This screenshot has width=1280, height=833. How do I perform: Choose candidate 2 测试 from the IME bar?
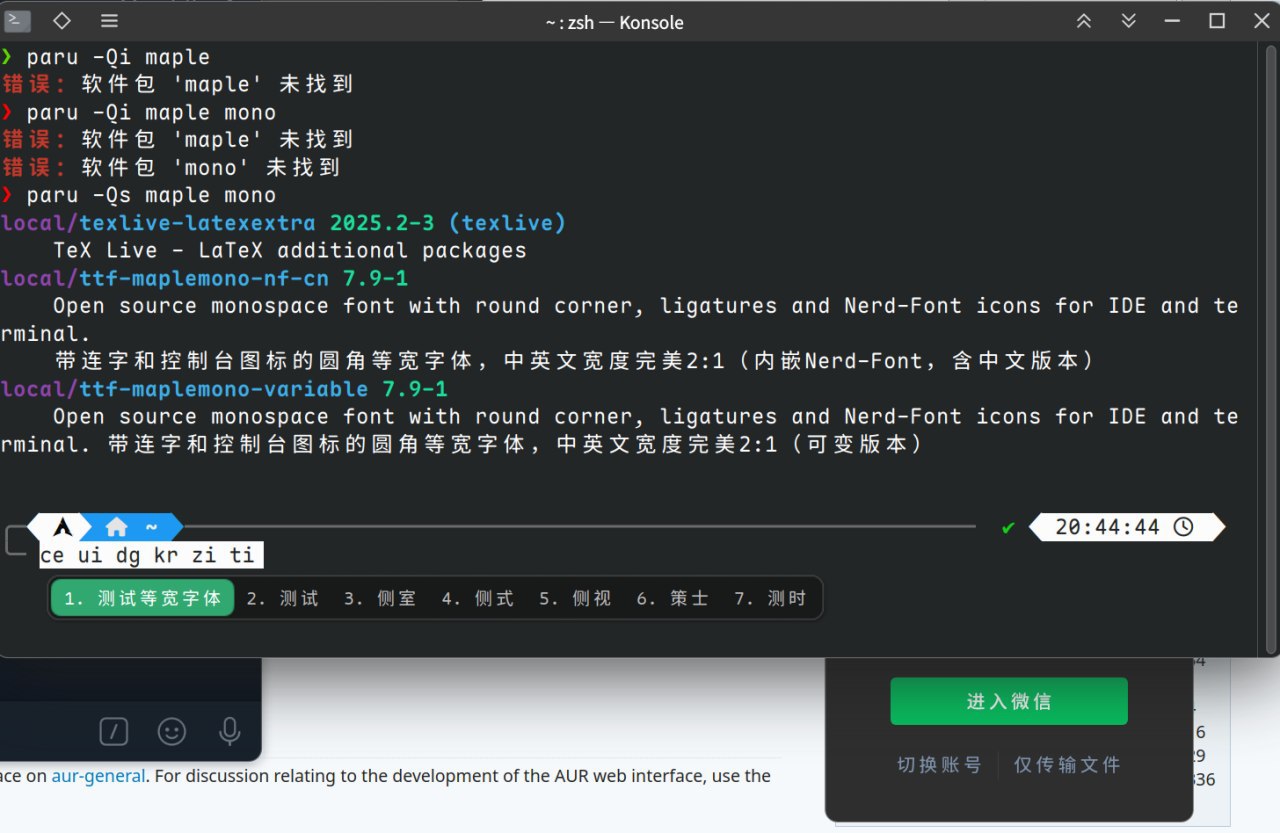click(x=283, y=597)
